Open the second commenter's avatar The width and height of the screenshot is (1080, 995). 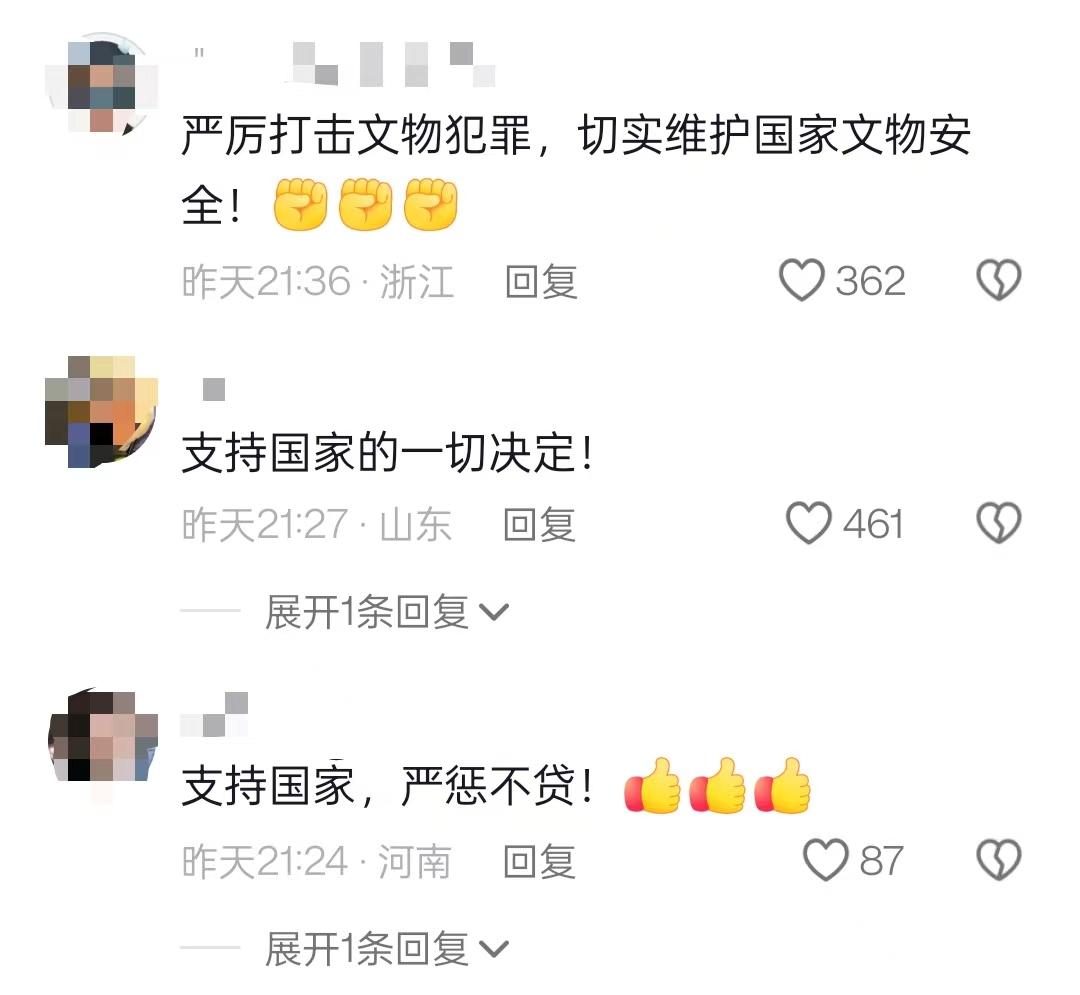(x=102, y=412)
